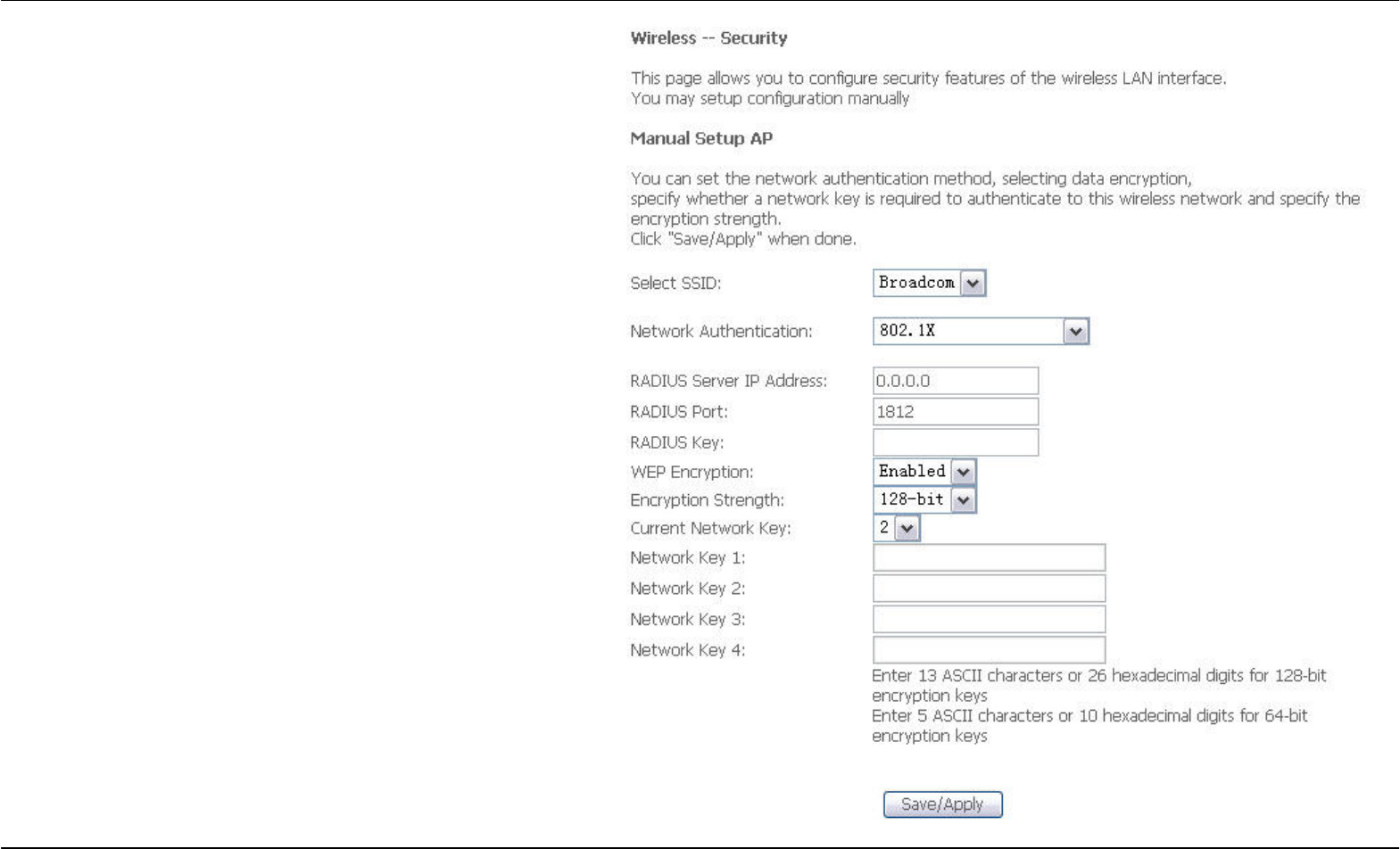
Task: Click the "Current Network Key:" label text
Action: click(710, 528)
